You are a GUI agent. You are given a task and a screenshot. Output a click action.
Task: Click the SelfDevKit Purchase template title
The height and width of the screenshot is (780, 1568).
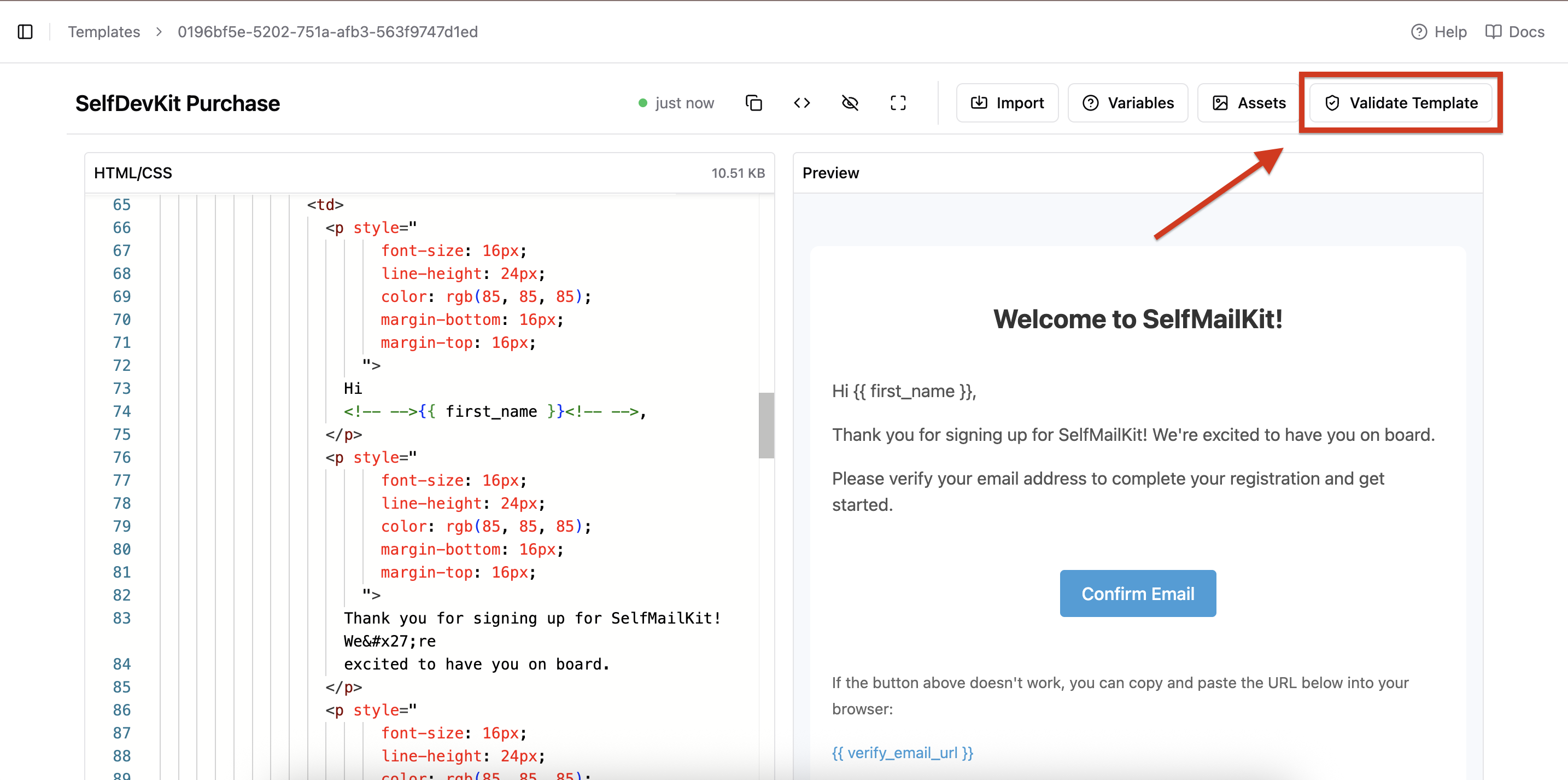pyautogui.click(x=177, y=103)
